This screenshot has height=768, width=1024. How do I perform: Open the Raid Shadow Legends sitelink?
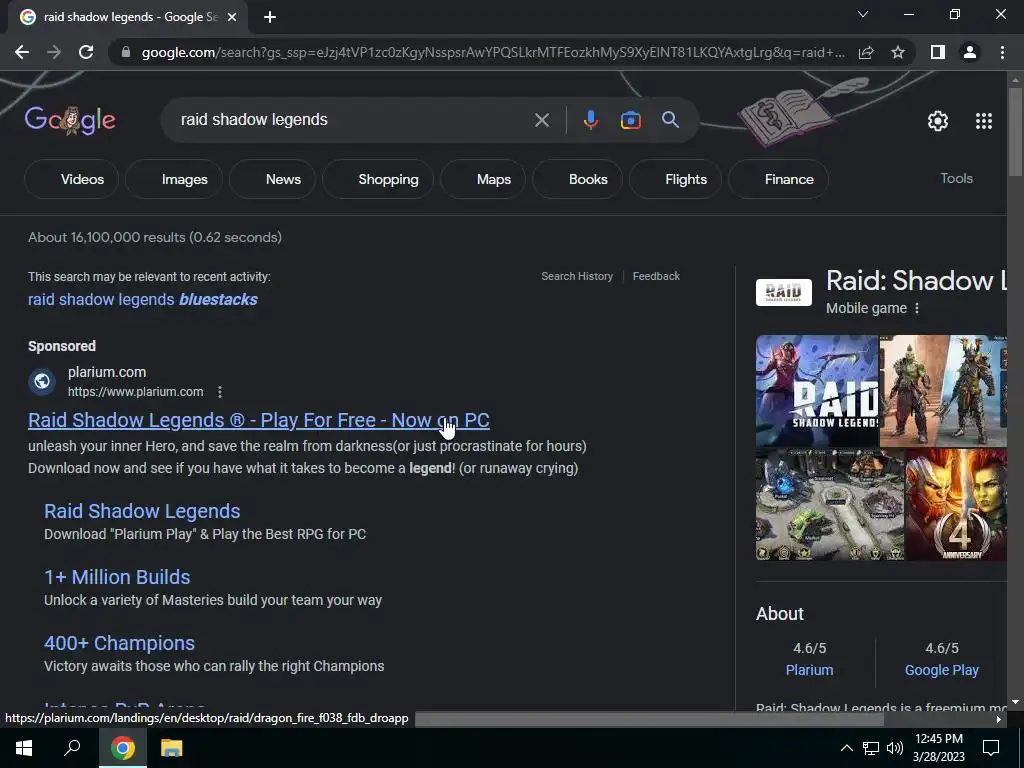pyautogui.click(x=142, y=511)
